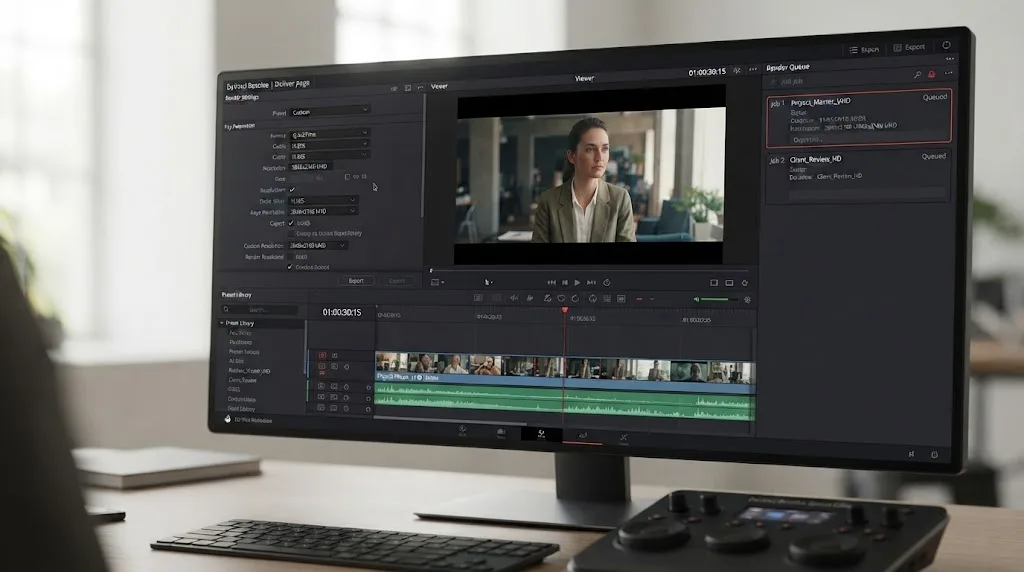Screen dimensions: 1024x572
Task: Click the flame icon at bottom-left status bar
Action: 227,419
